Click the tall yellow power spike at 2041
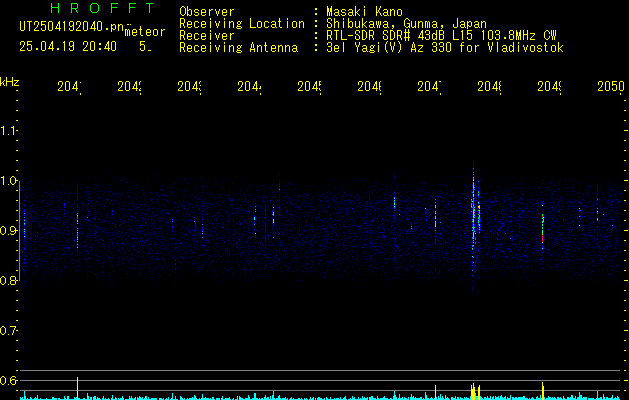Screen dimensions: 629x400 coord(77,388)
